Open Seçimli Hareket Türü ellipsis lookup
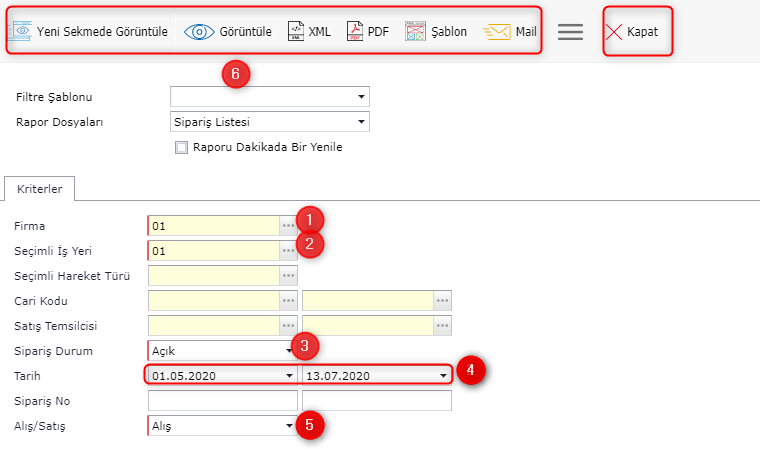760x450 pixels. [288, 275]
